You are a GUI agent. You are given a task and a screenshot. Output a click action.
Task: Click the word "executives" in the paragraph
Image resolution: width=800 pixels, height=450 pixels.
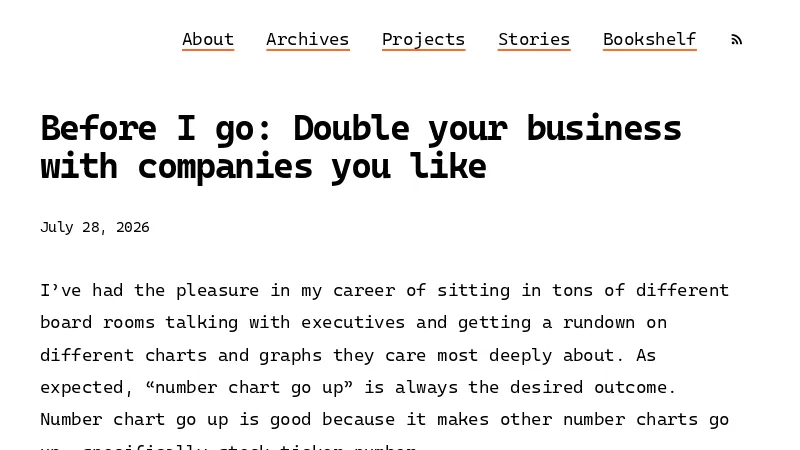coord(353,322)
